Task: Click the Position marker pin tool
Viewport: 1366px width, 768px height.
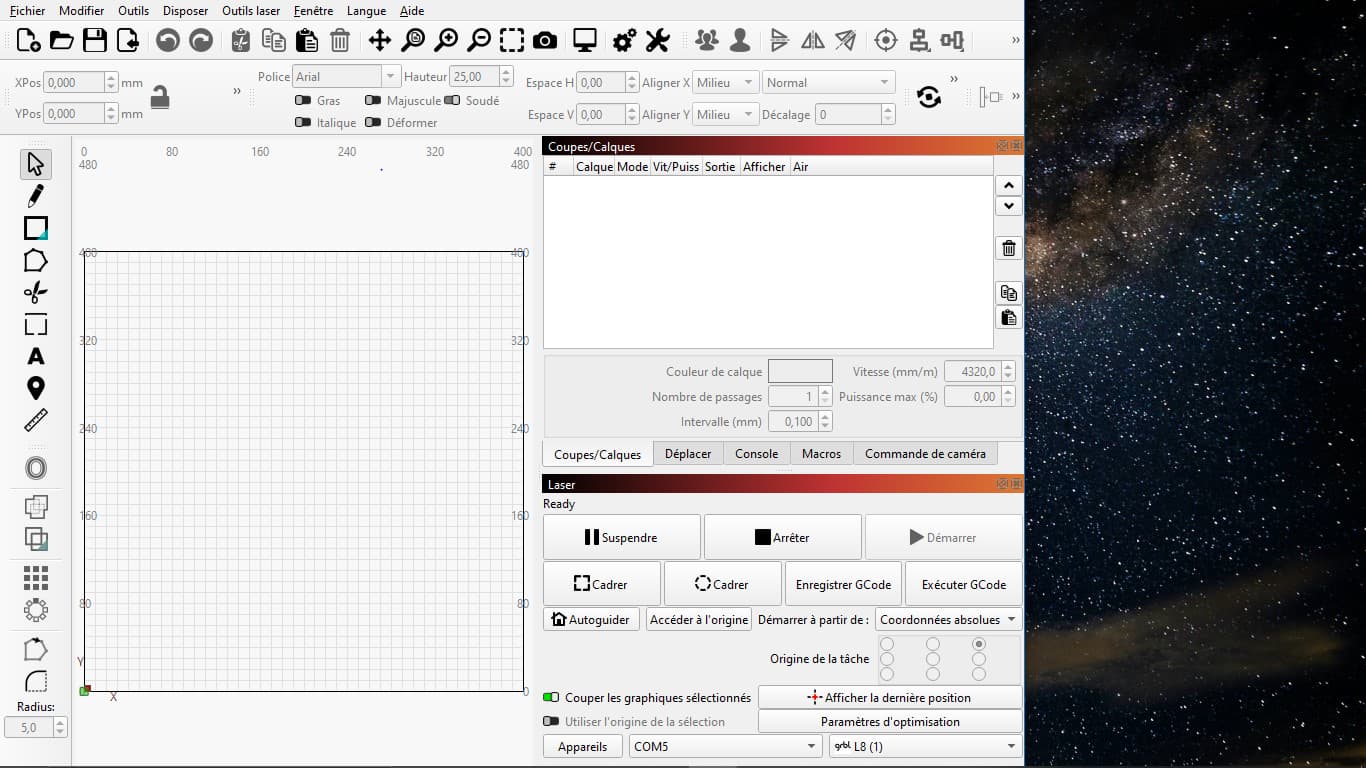Action: click(36, 388)
